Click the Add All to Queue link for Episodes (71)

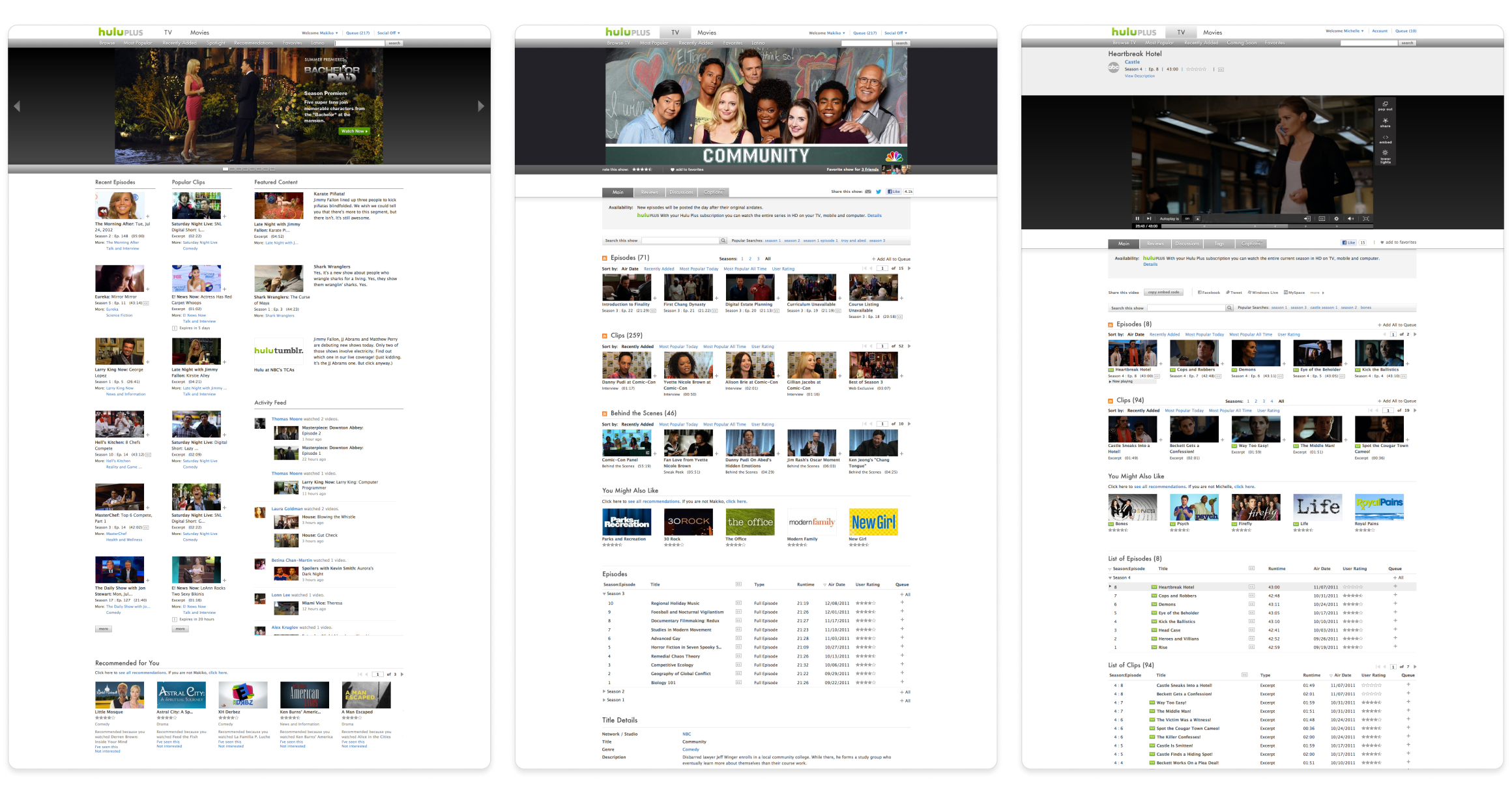(x=891, y=259)
